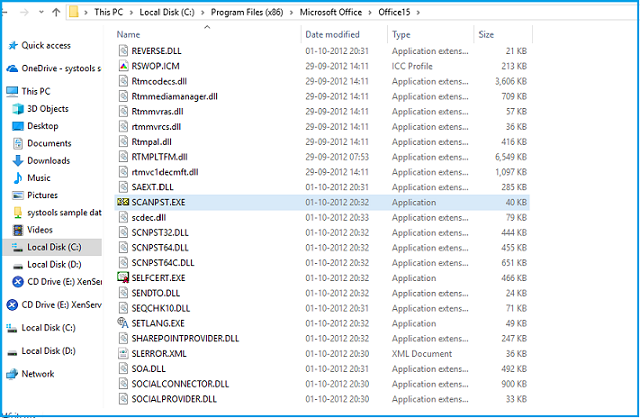
Task: Expand the chevron after Program Files (x86)
Action: 291,12
